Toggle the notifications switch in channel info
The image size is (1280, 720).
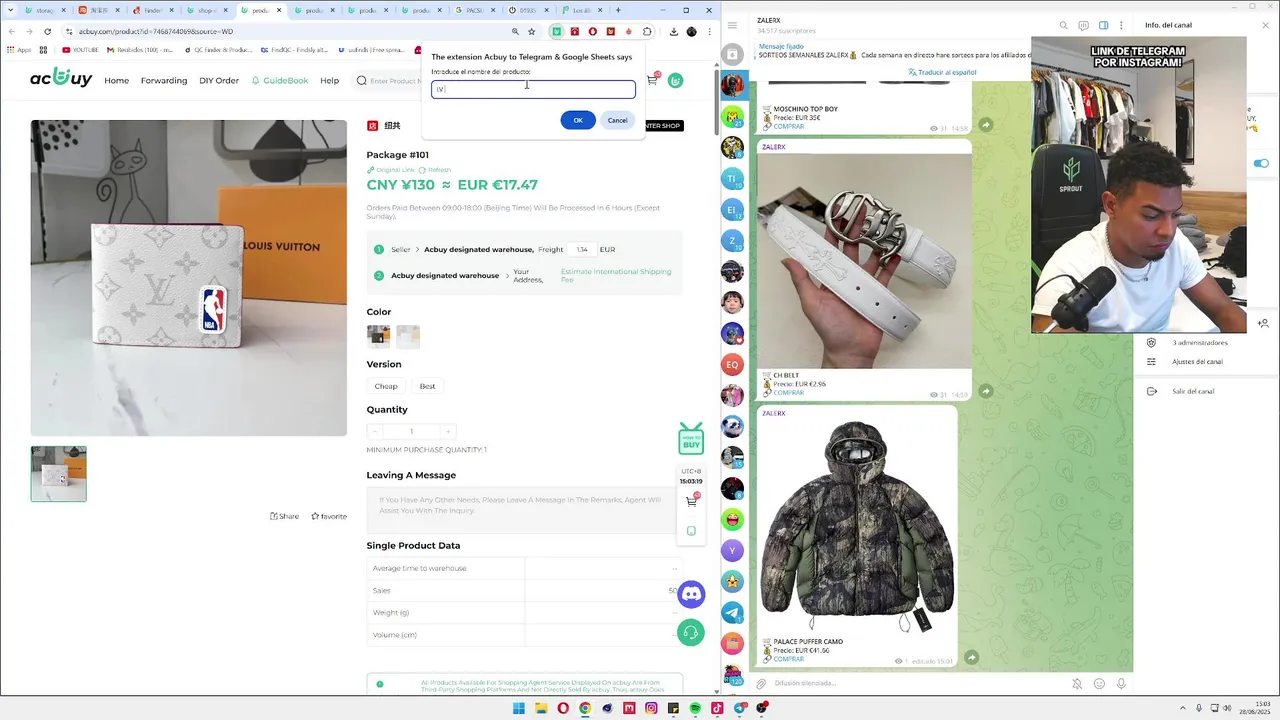(1261, 163)
